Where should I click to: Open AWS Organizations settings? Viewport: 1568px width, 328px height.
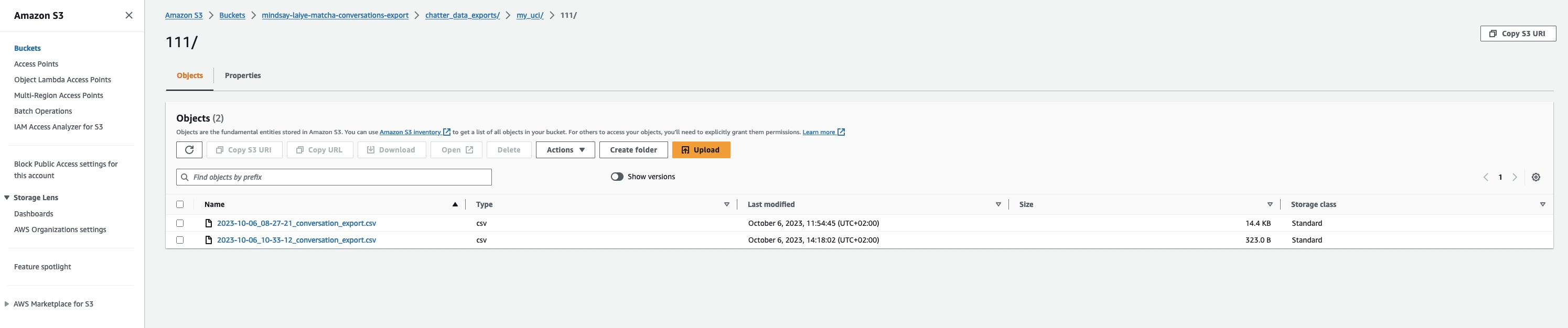point(60,229)
